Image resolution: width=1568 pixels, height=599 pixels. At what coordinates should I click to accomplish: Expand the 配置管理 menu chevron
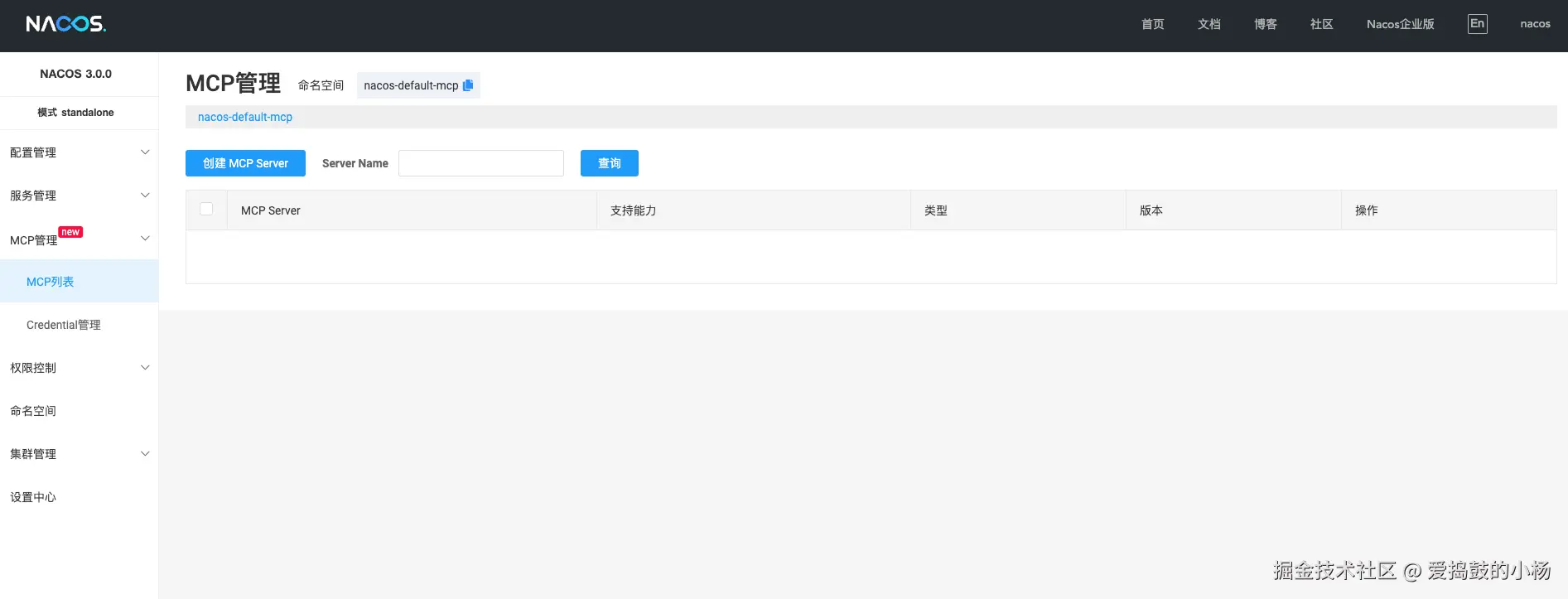(x=145, y=152)
